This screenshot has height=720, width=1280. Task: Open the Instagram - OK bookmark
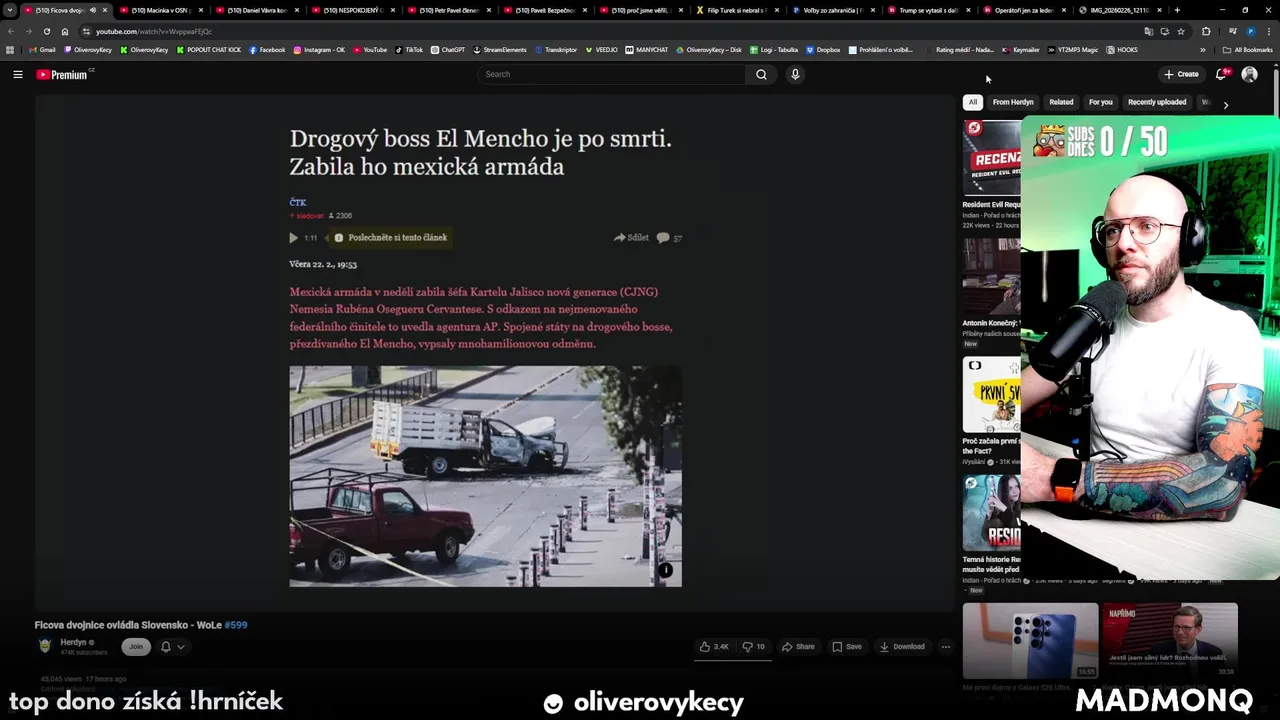(319, 50)
